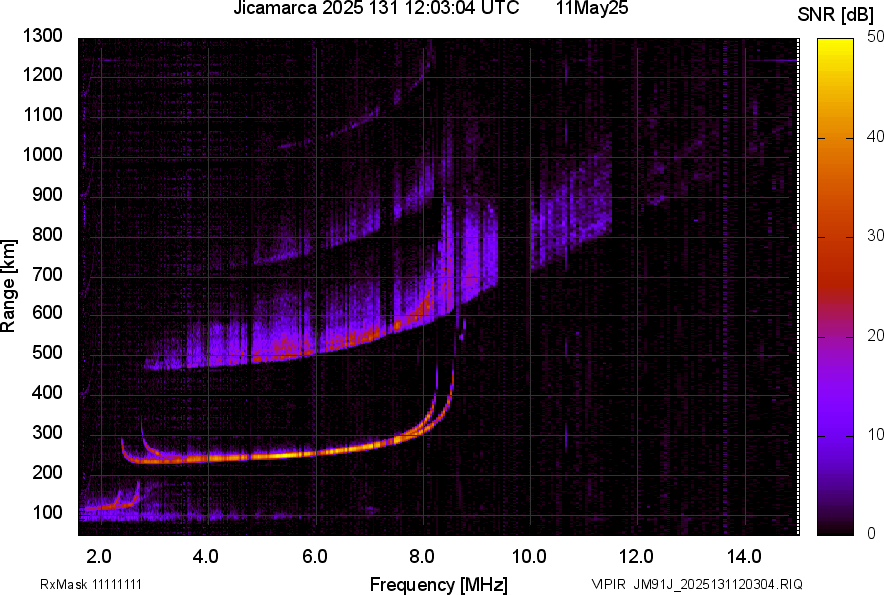The image size is (884, 595).
Task: Click the frequency axis tick '10.0'
Action: pyautogui.click(x=529, y=557)
